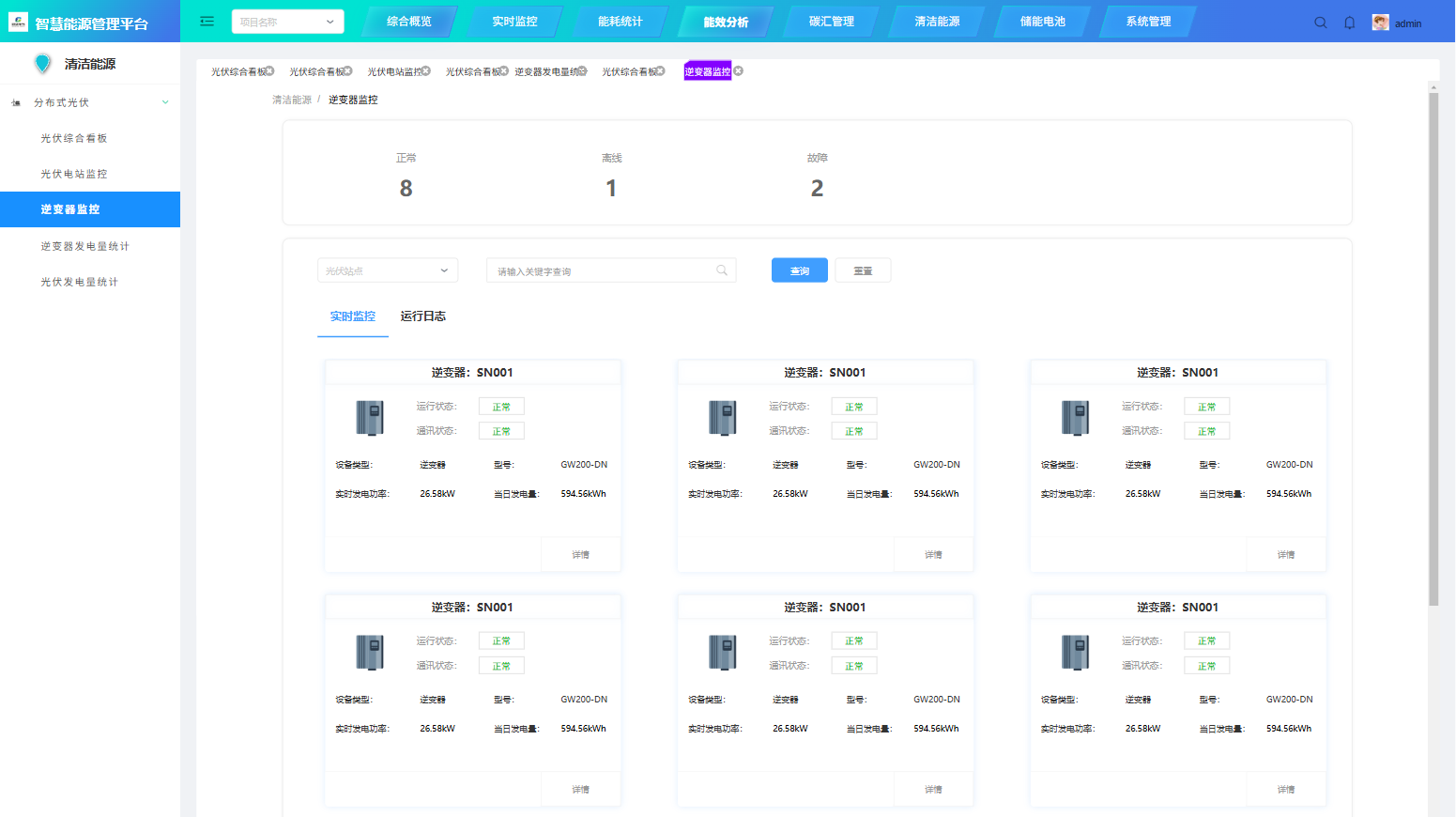1456x817 pixels.
Task: Open 储能电池 in the top navigation
Action: pos(1042,22)
